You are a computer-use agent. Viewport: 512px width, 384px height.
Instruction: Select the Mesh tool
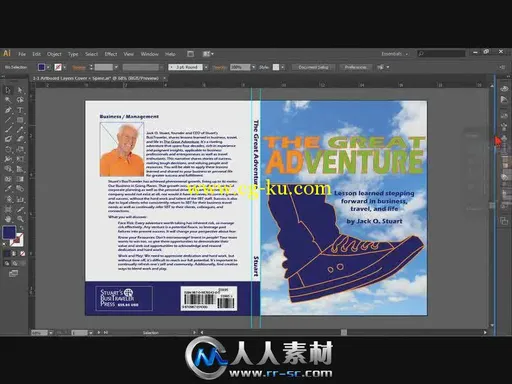[x=8, y=179]
